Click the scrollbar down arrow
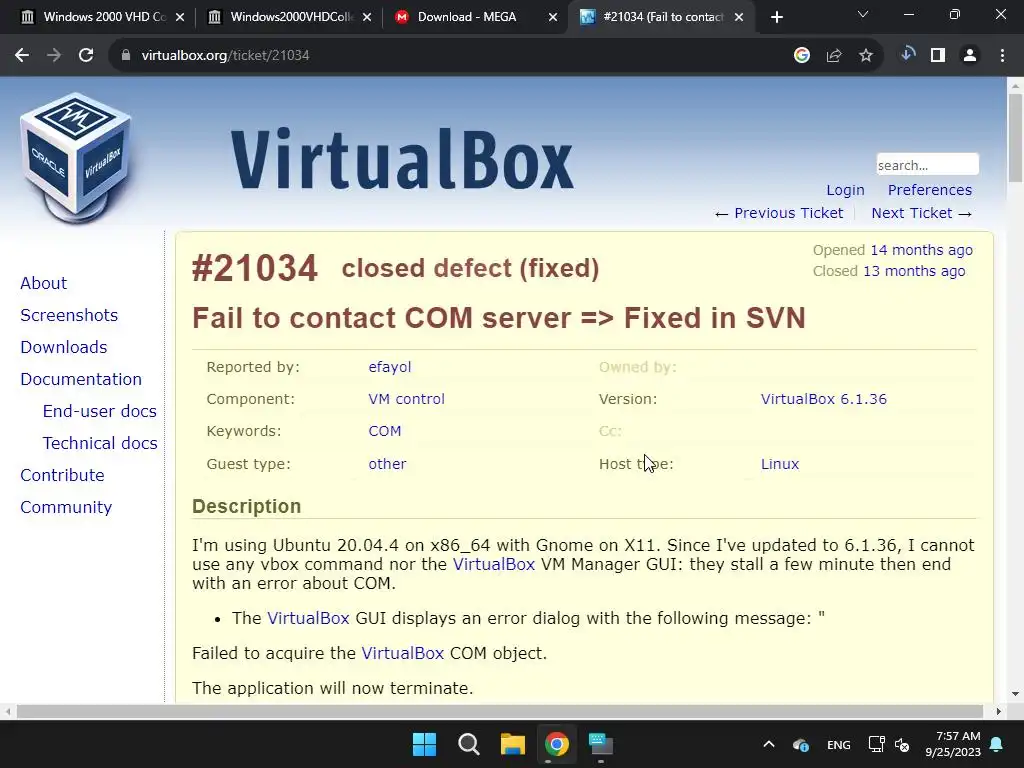1024x768 pixels. 1015,694
